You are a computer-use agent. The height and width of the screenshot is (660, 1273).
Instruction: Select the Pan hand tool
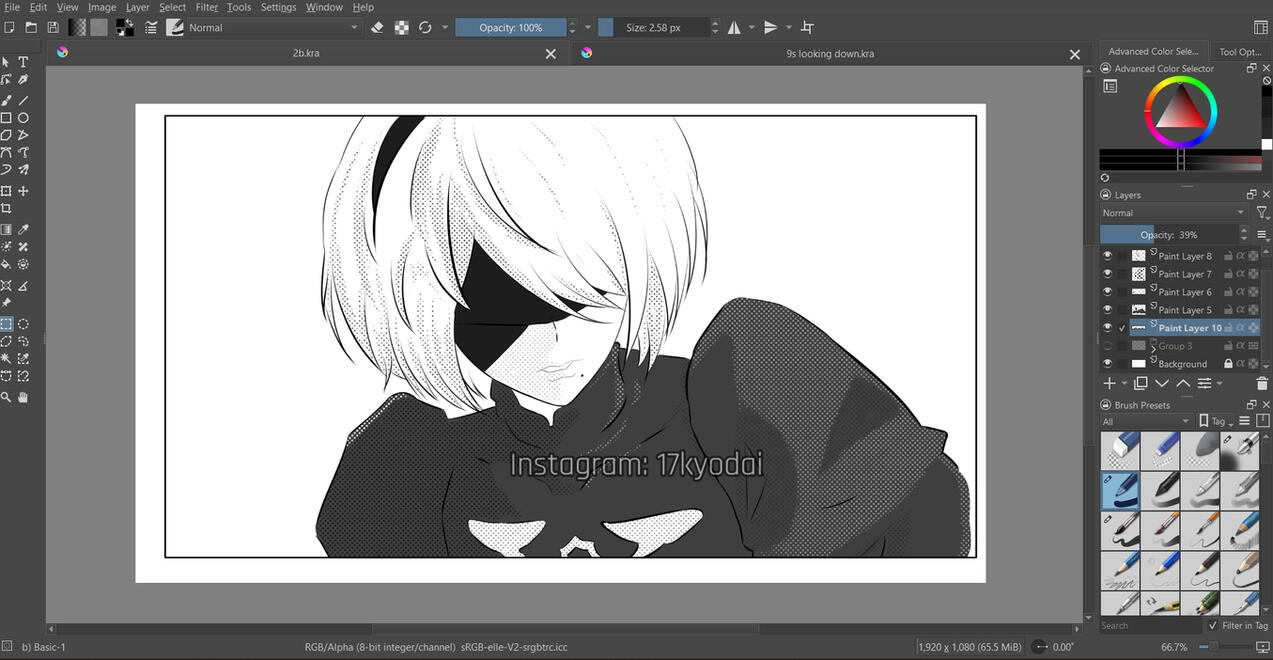pyautogui.click(x=23, y=397)
